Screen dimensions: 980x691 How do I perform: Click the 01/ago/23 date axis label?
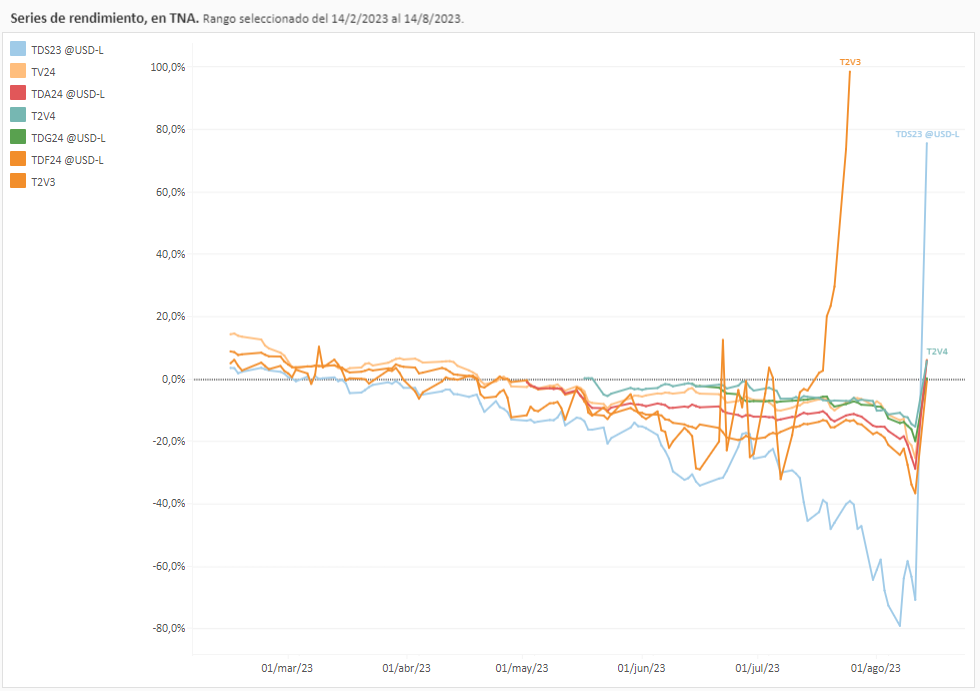tap(876, 668)
